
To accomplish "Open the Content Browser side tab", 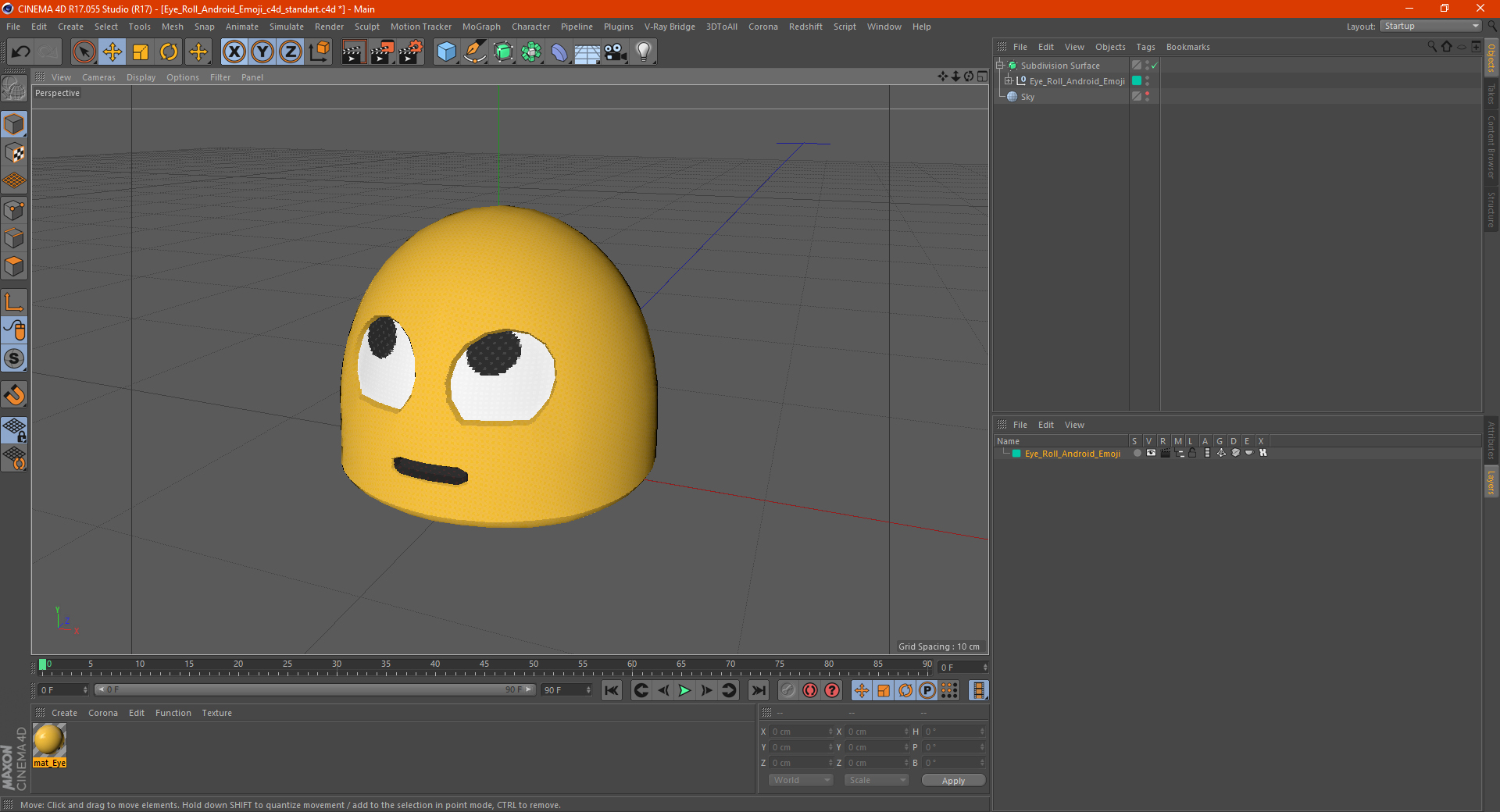I will 1491,147.
